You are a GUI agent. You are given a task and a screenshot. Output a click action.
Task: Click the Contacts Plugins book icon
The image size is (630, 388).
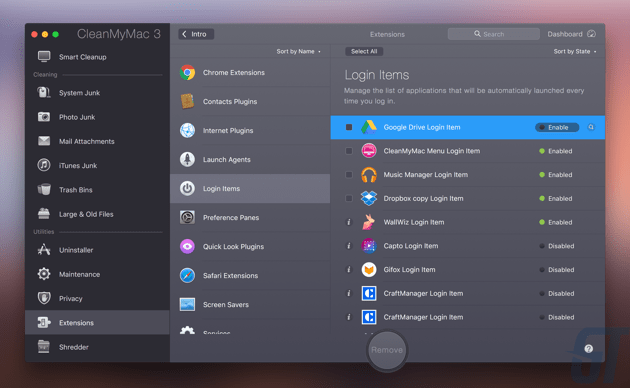point(187,101)
